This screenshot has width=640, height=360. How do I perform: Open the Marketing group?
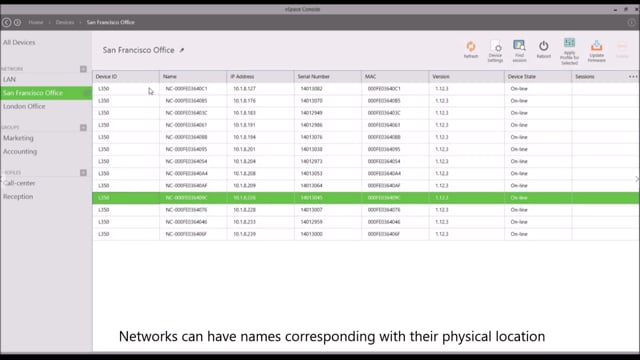[18, 138]
